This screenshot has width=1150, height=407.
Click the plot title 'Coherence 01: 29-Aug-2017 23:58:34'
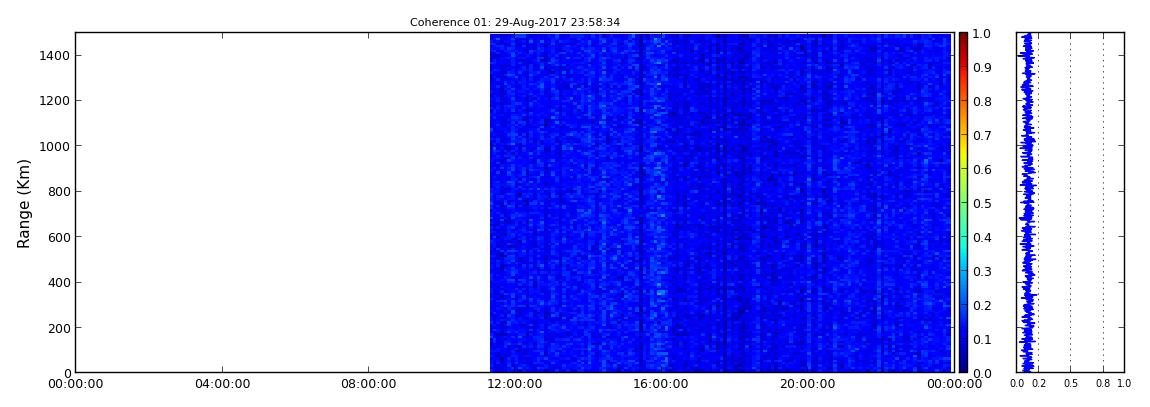click(514, 23)
